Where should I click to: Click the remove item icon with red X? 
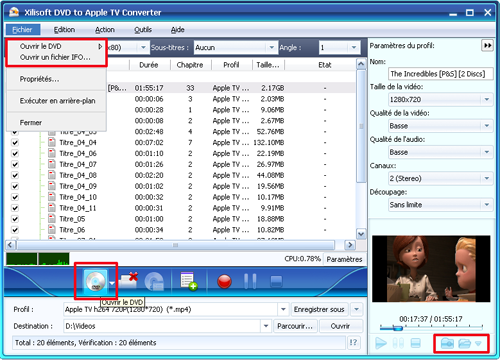128,280
